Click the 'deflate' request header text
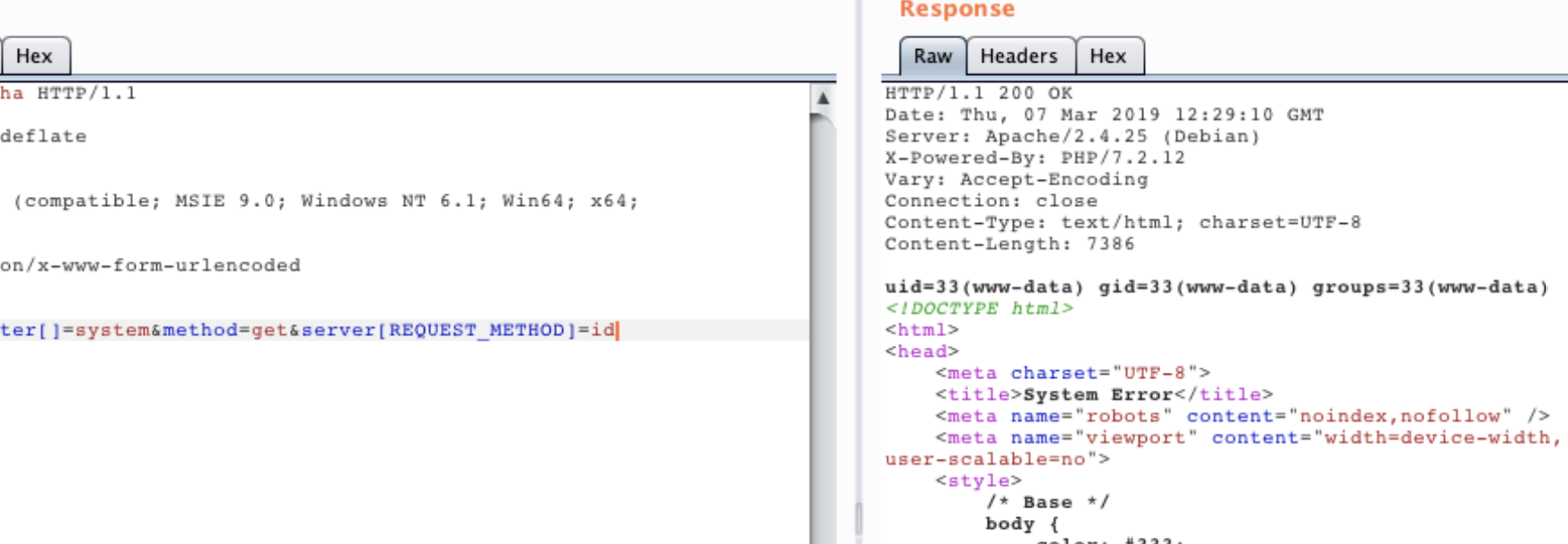This screenshot has height=544, width=1568. [x=43, y=136]
